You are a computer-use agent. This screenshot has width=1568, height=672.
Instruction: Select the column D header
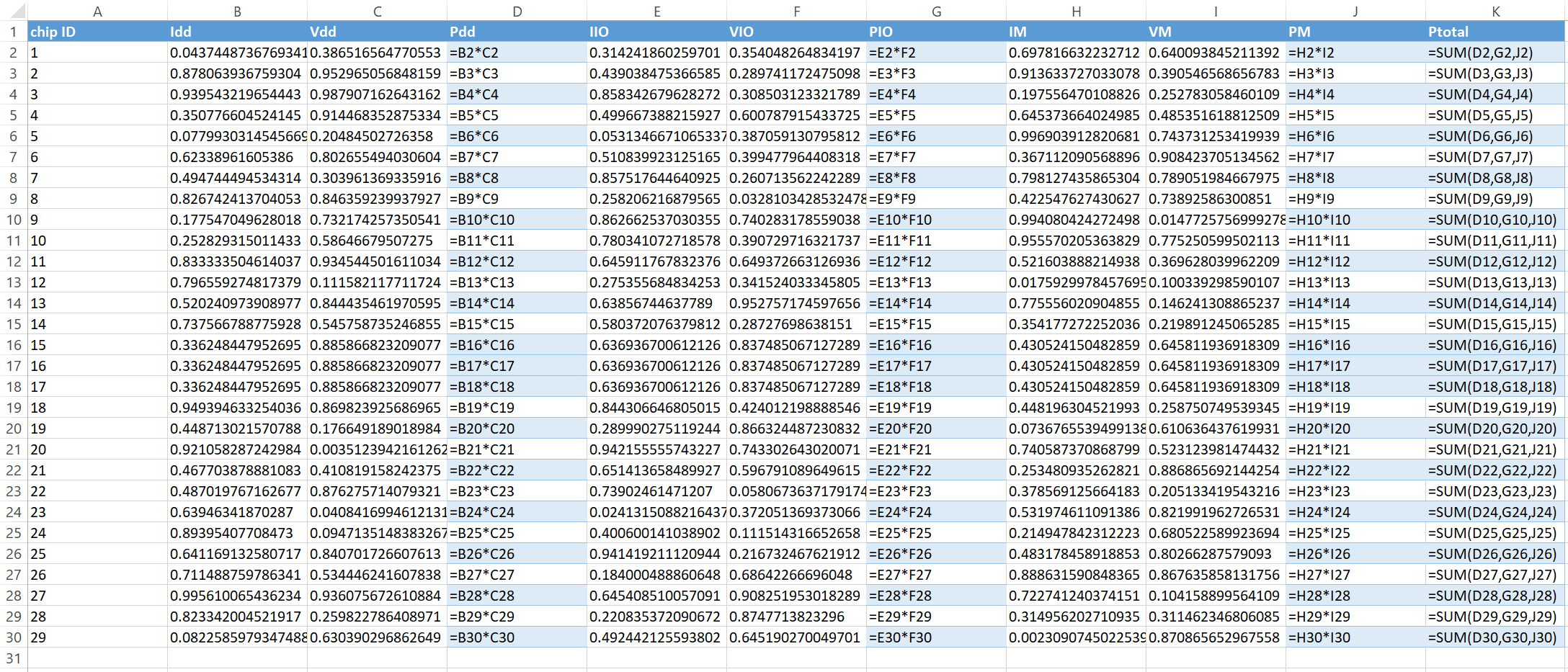517,11
